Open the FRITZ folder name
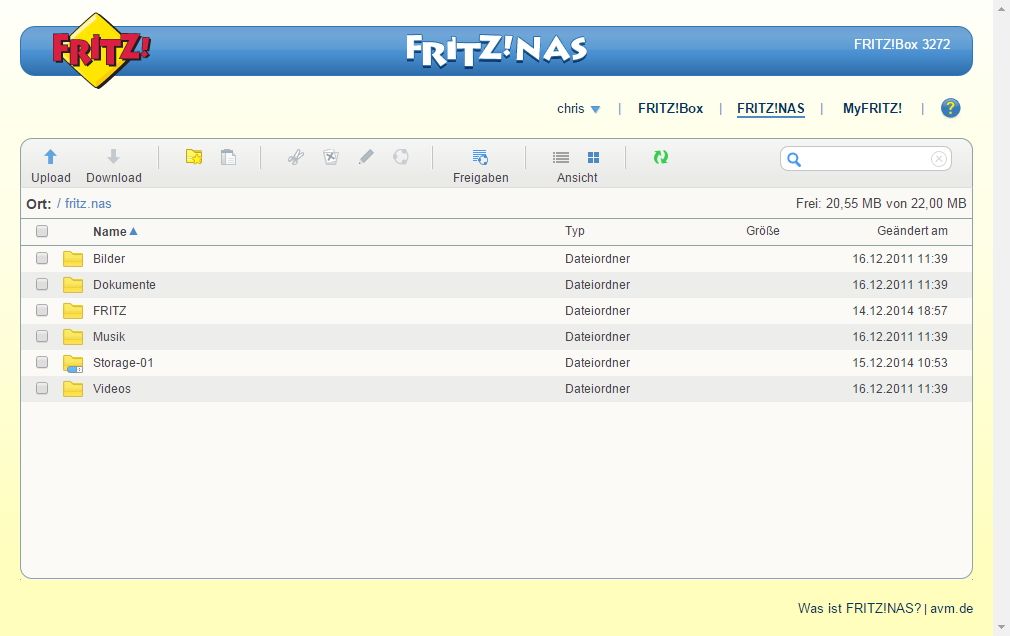Screen dimensions: 1010x636 pyautogui.click(x=110, y=311)
